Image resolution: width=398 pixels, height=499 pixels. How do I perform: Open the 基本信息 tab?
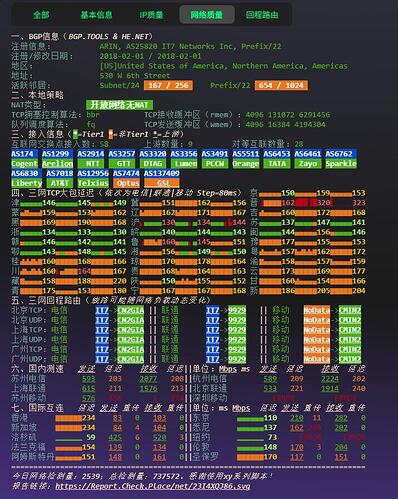[96, 15]
